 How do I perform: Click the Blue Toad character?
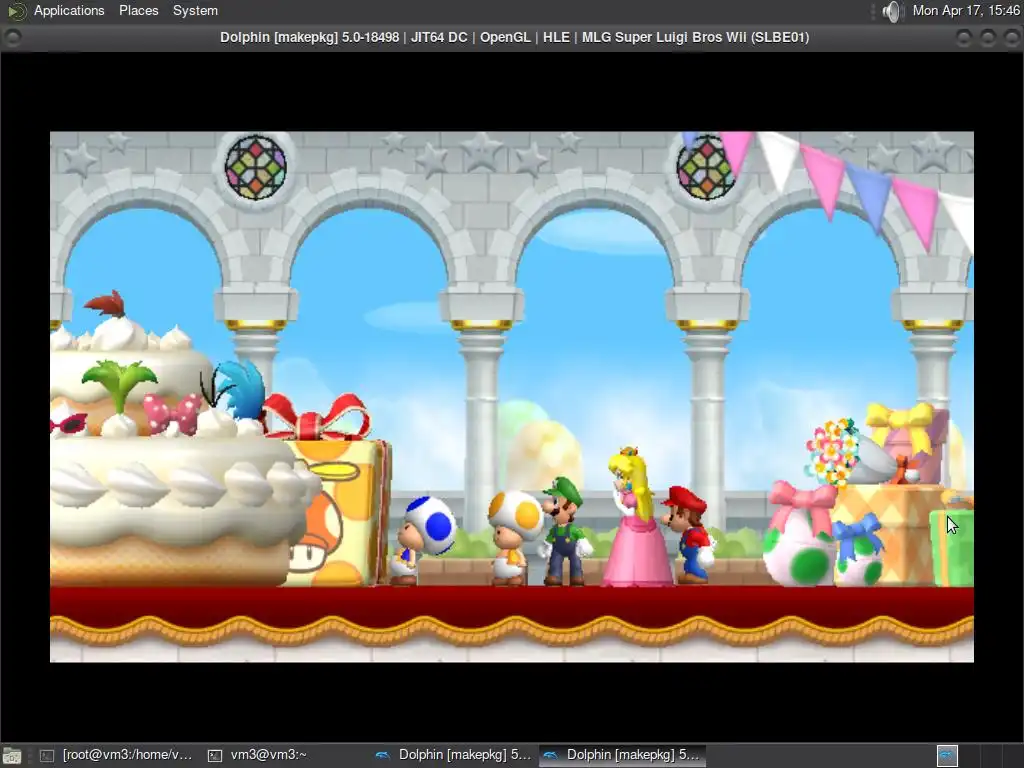click(421, 540)
